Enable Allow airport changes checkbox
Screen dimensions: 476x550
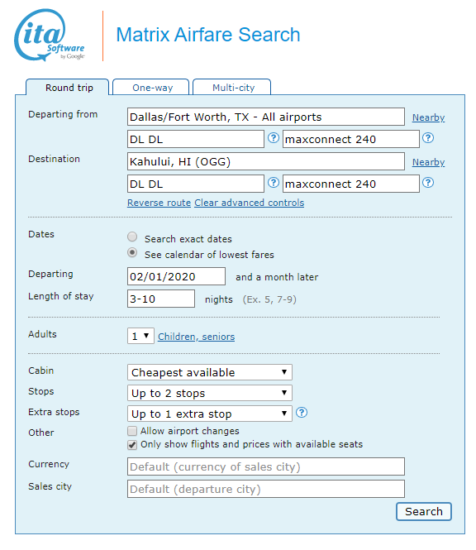pyautogui.click(x=132, y=431)
